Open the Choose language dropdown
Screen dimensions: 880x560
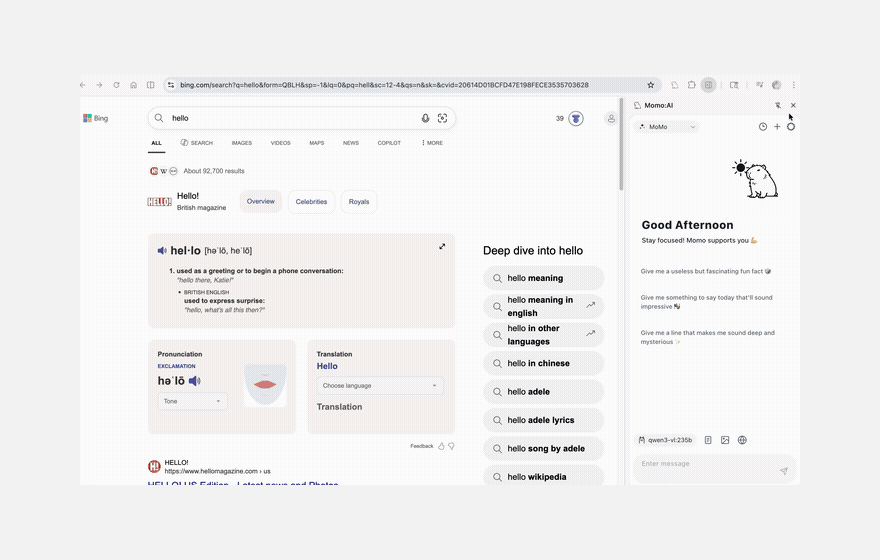point(380,385)
